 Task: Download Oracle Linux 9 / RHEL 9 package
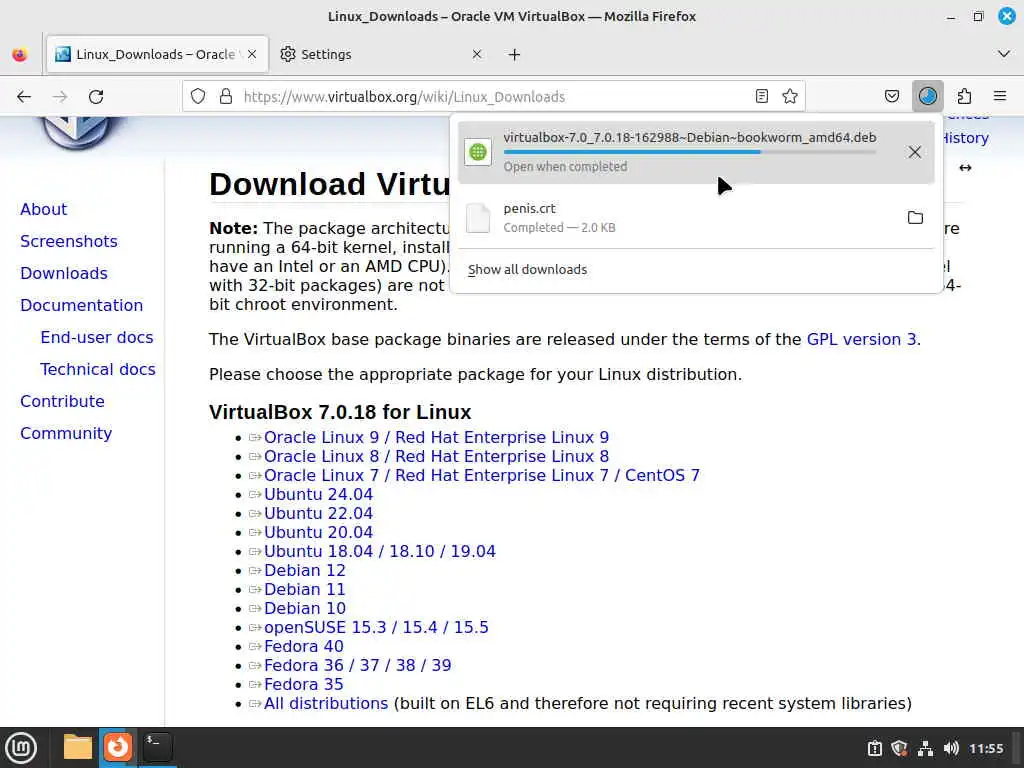click(436, 438)
